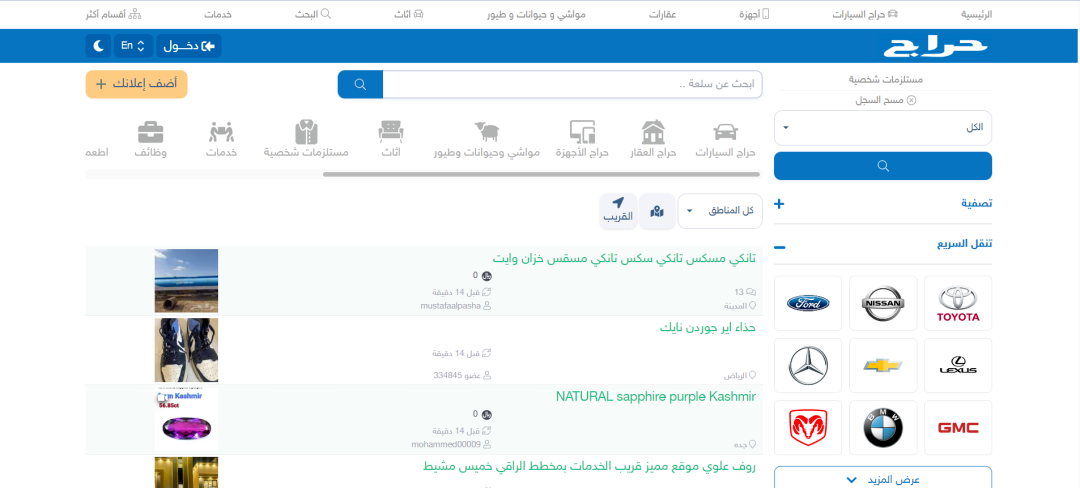Open اثاث in top navigation

point(408,14)
